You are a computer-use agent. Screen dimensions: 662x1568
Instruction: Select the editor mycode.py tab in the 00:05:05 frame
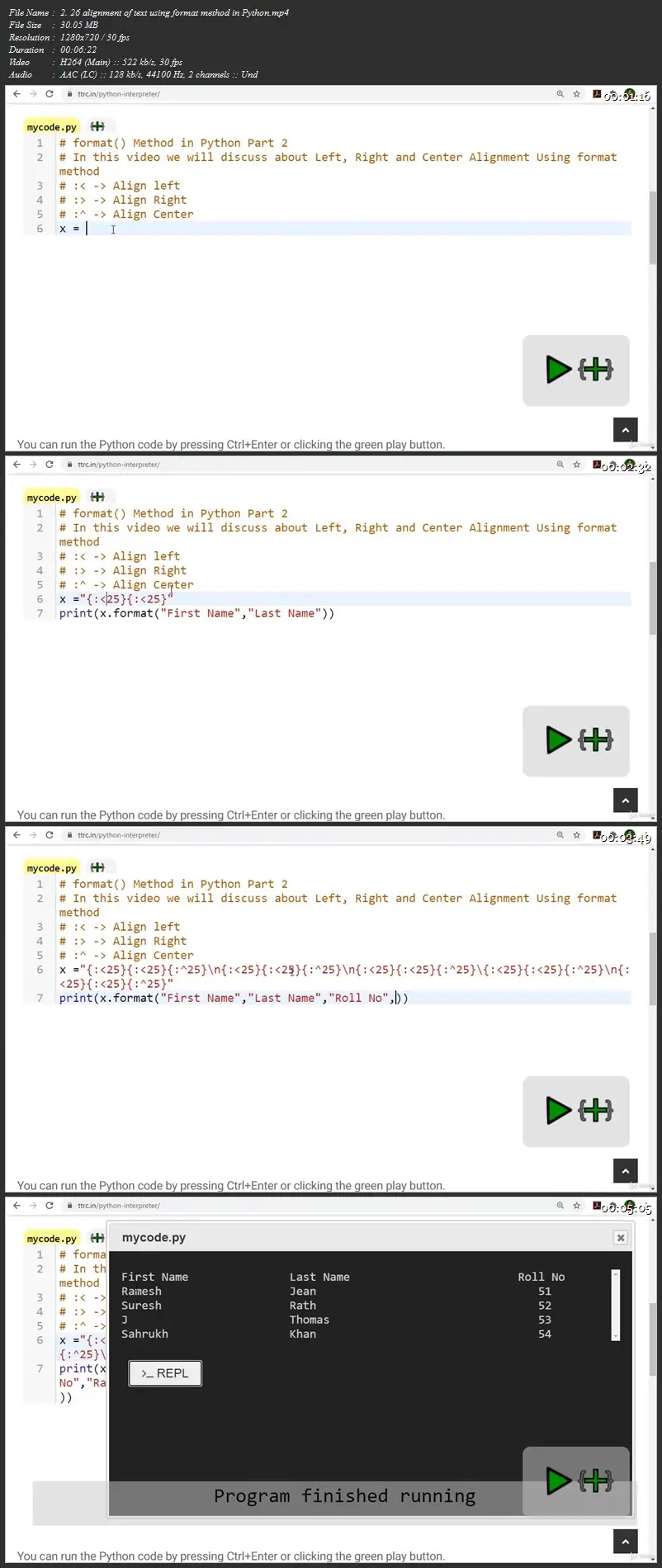coord(51,1239)
